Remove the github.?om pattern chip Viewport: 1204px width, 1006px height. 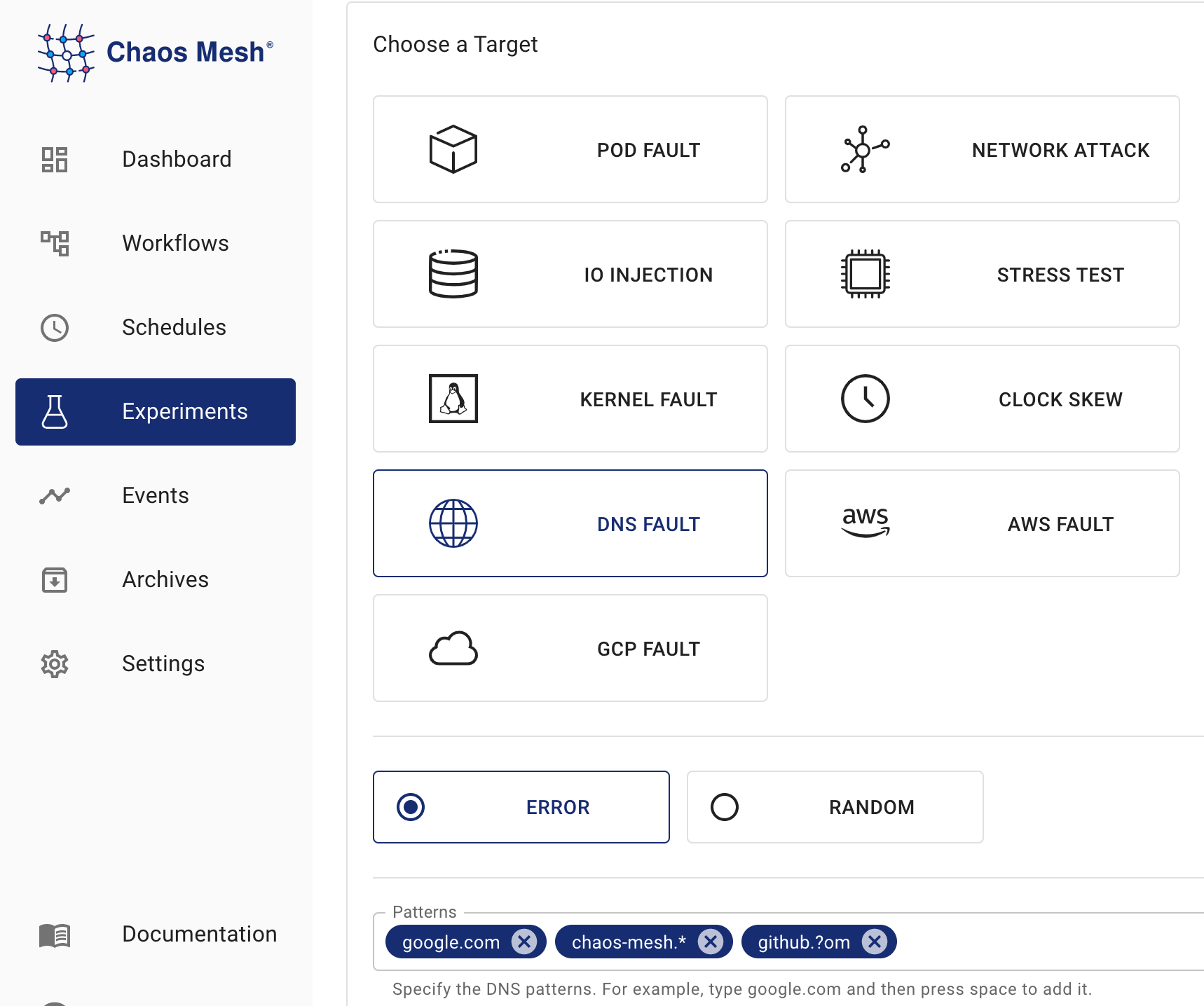click(x=874, y=942)
